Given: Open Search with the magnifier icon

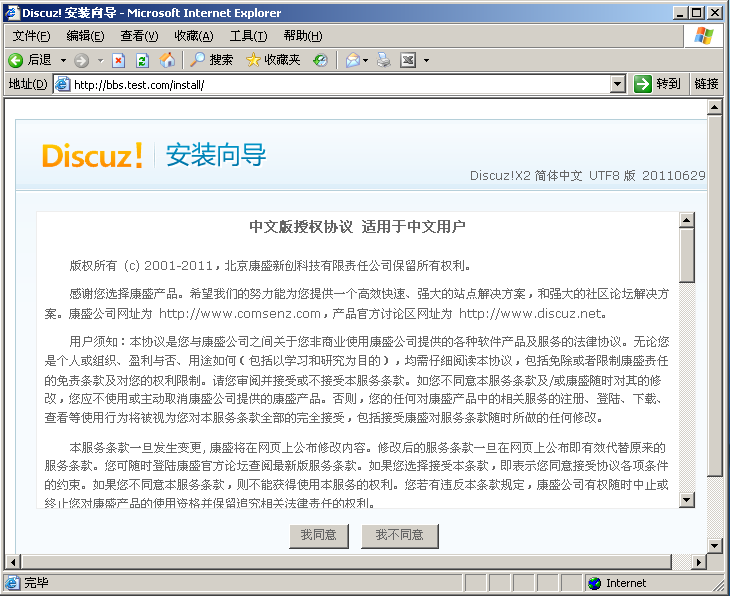Looking at the screenshot, I should [x=198, y=60].
